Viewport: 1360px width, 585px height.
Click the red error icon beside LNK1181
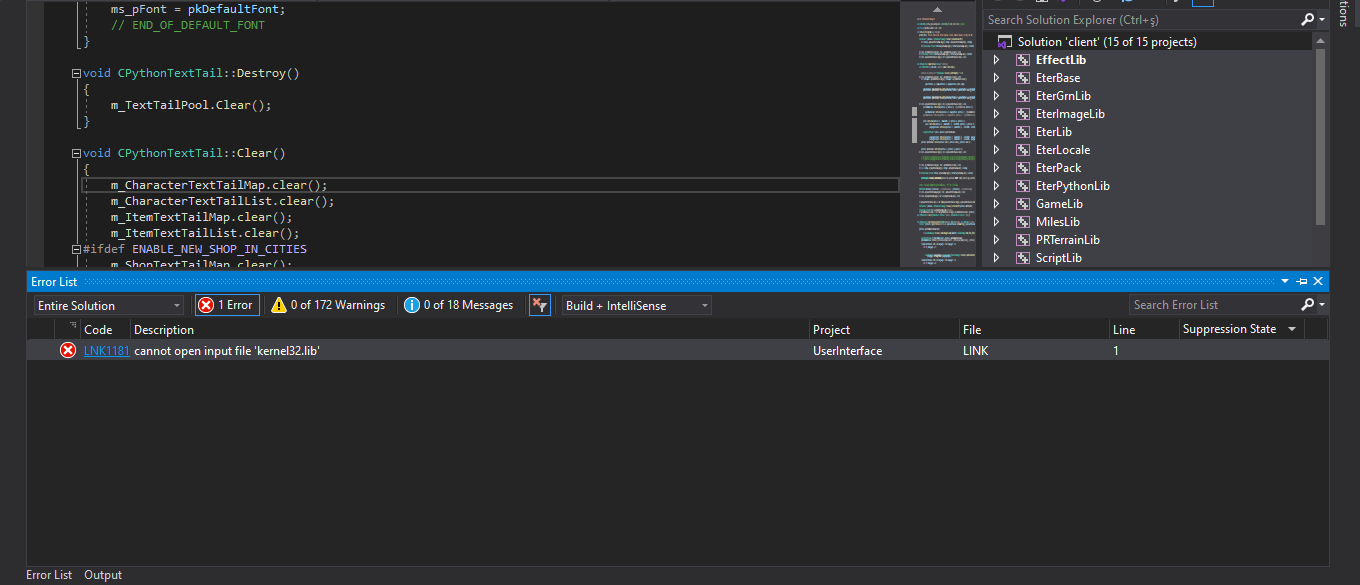pos(68,350)
